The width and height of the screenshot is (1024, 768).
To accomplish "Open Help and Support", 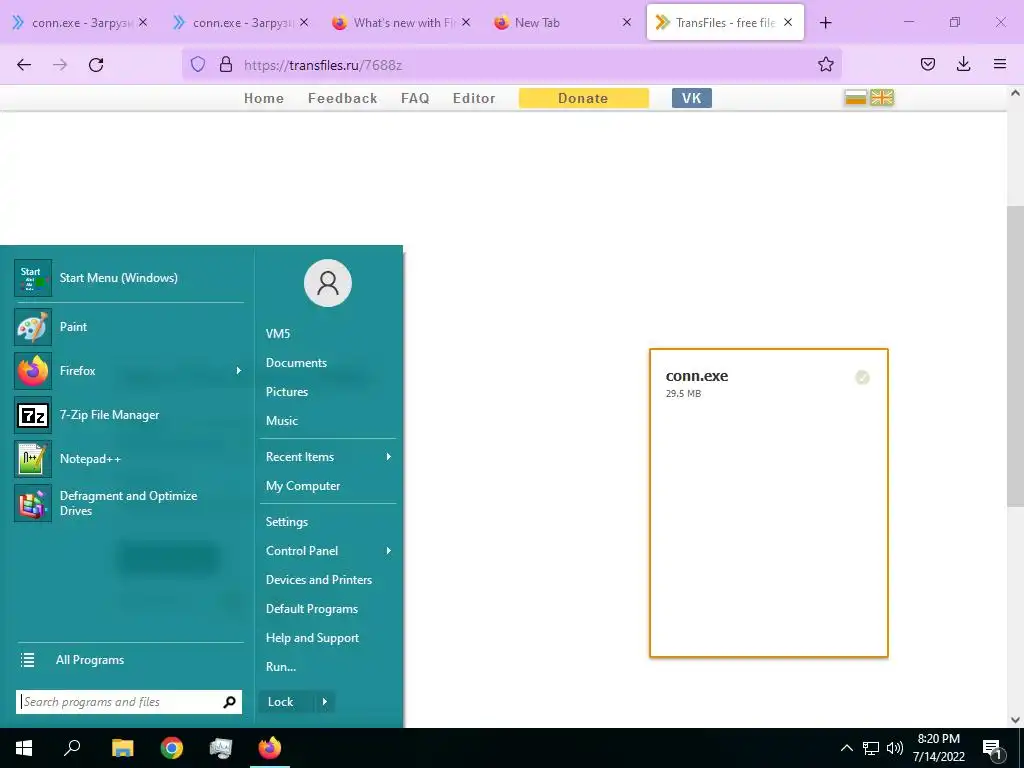I will [312, 638].
